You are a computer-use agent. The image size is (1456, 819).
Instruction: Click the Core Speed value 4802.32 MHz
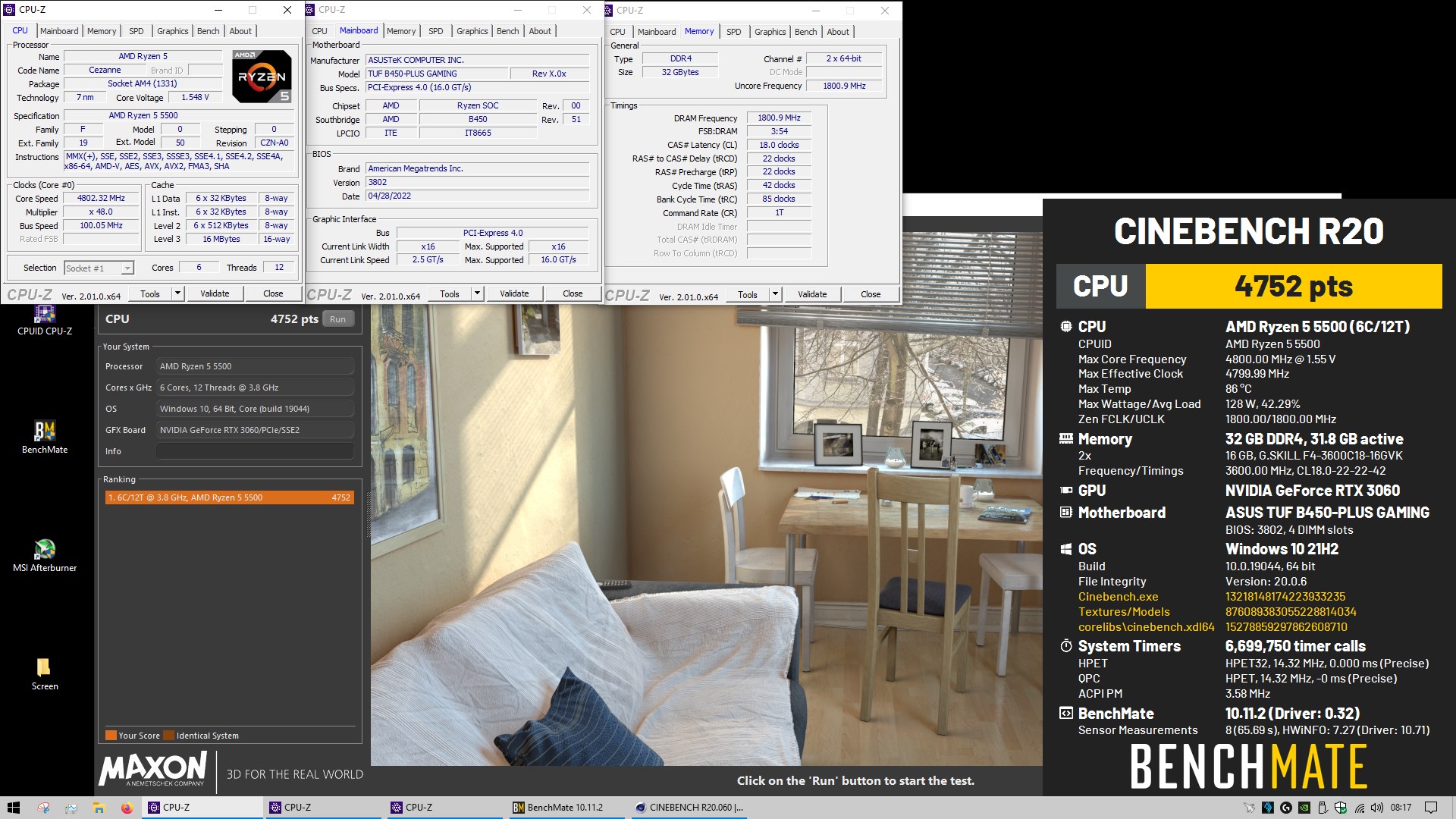coord(101,198)
